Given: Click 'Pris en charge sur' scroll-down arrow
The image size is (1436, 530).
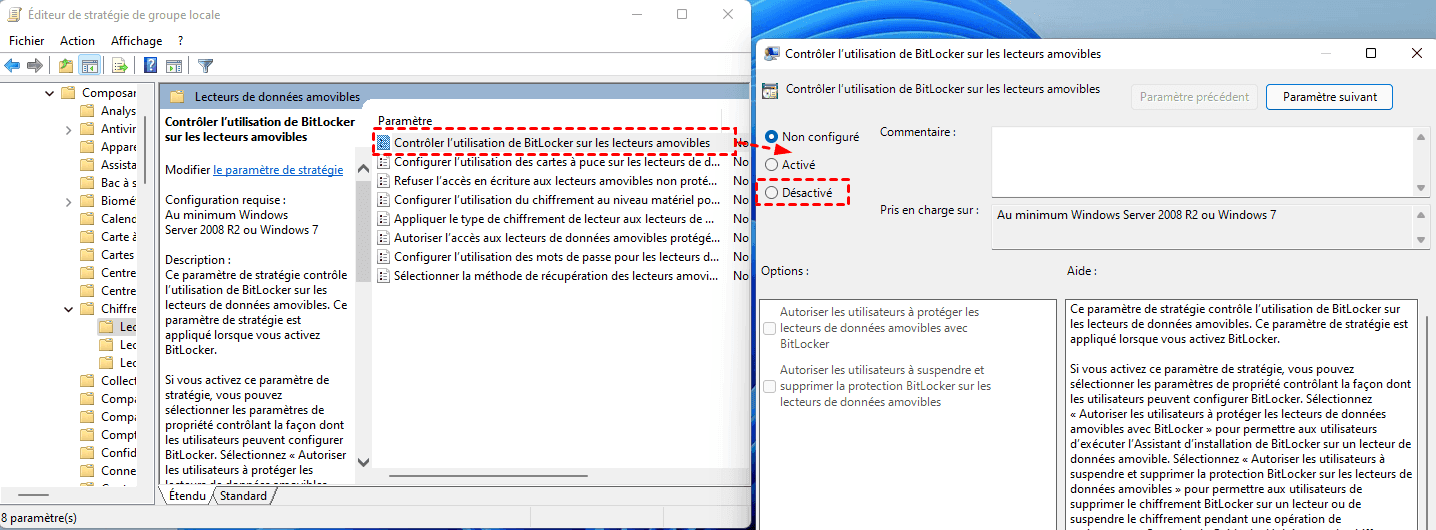Looking at the screenshot, I should pyautogui.click(x=1420, y=239).
